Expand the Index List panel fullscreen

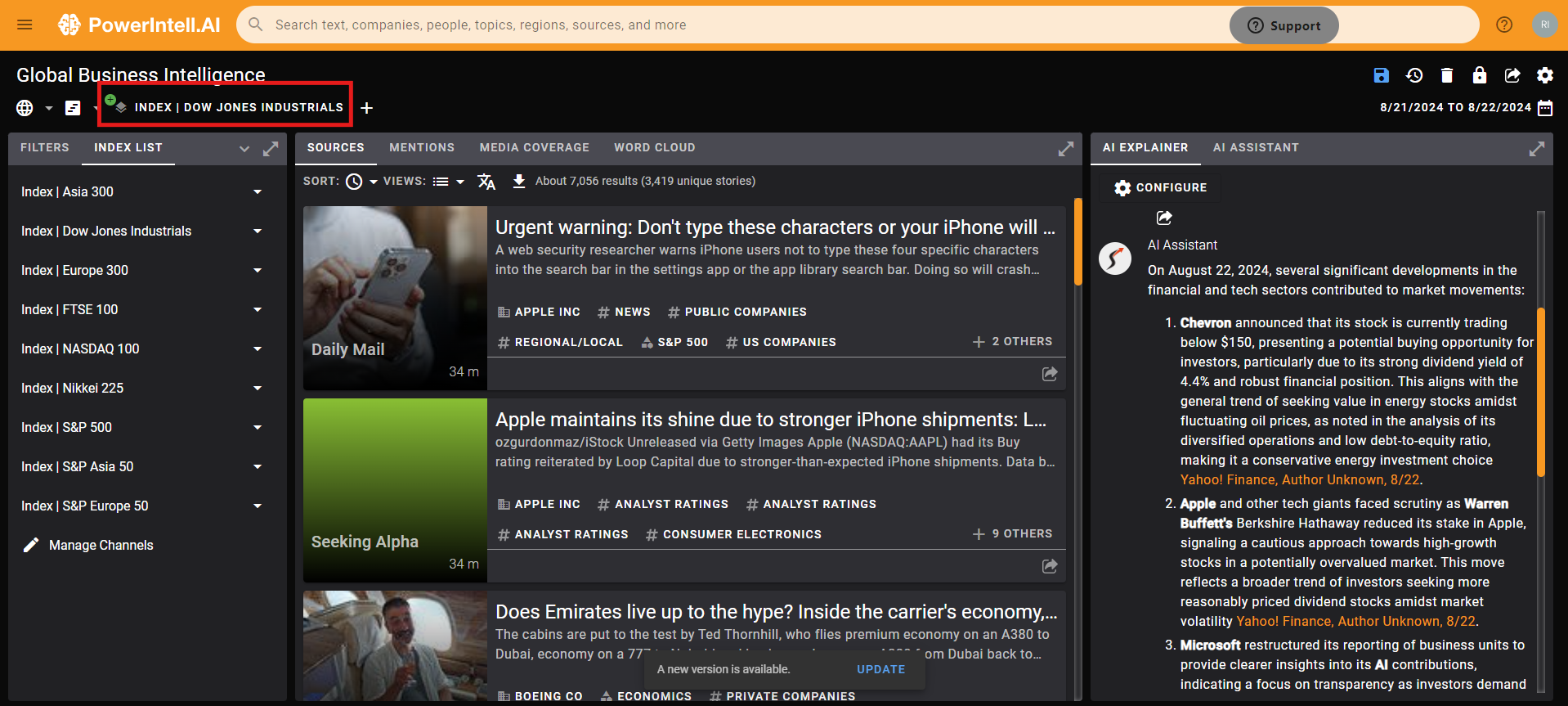click(x=271, y=149)
